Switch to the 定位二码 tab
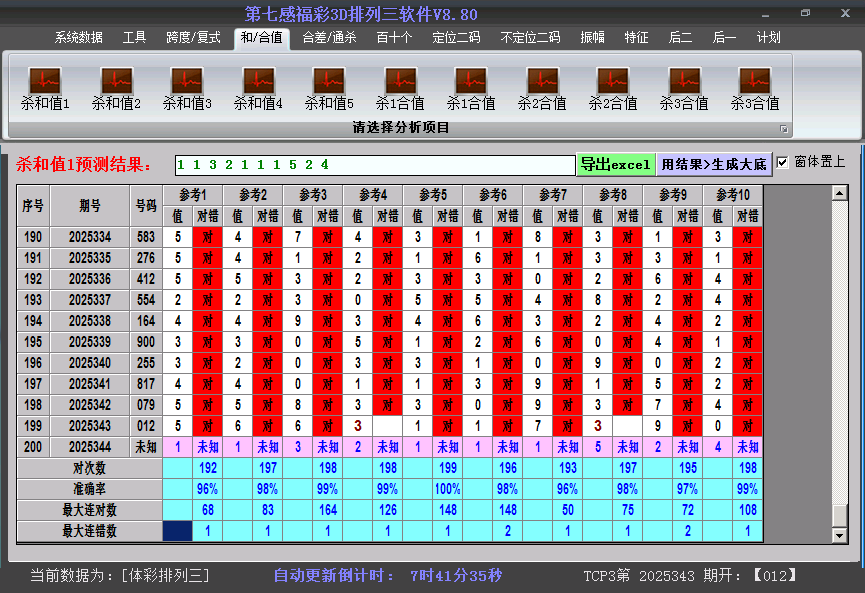The width and height of the screenshot is (865, 593). click(x=456, y=38)
